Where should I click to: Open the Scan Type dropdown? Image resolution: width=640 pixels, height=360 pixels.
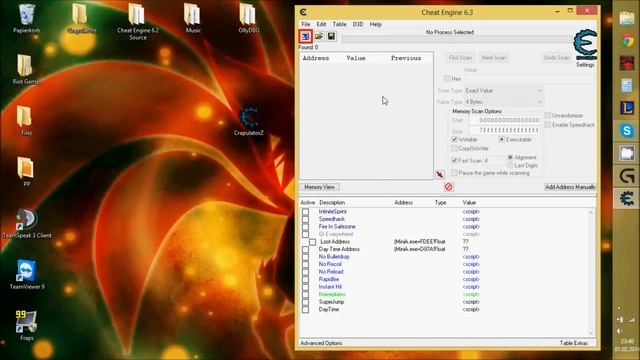coord(504,91)
